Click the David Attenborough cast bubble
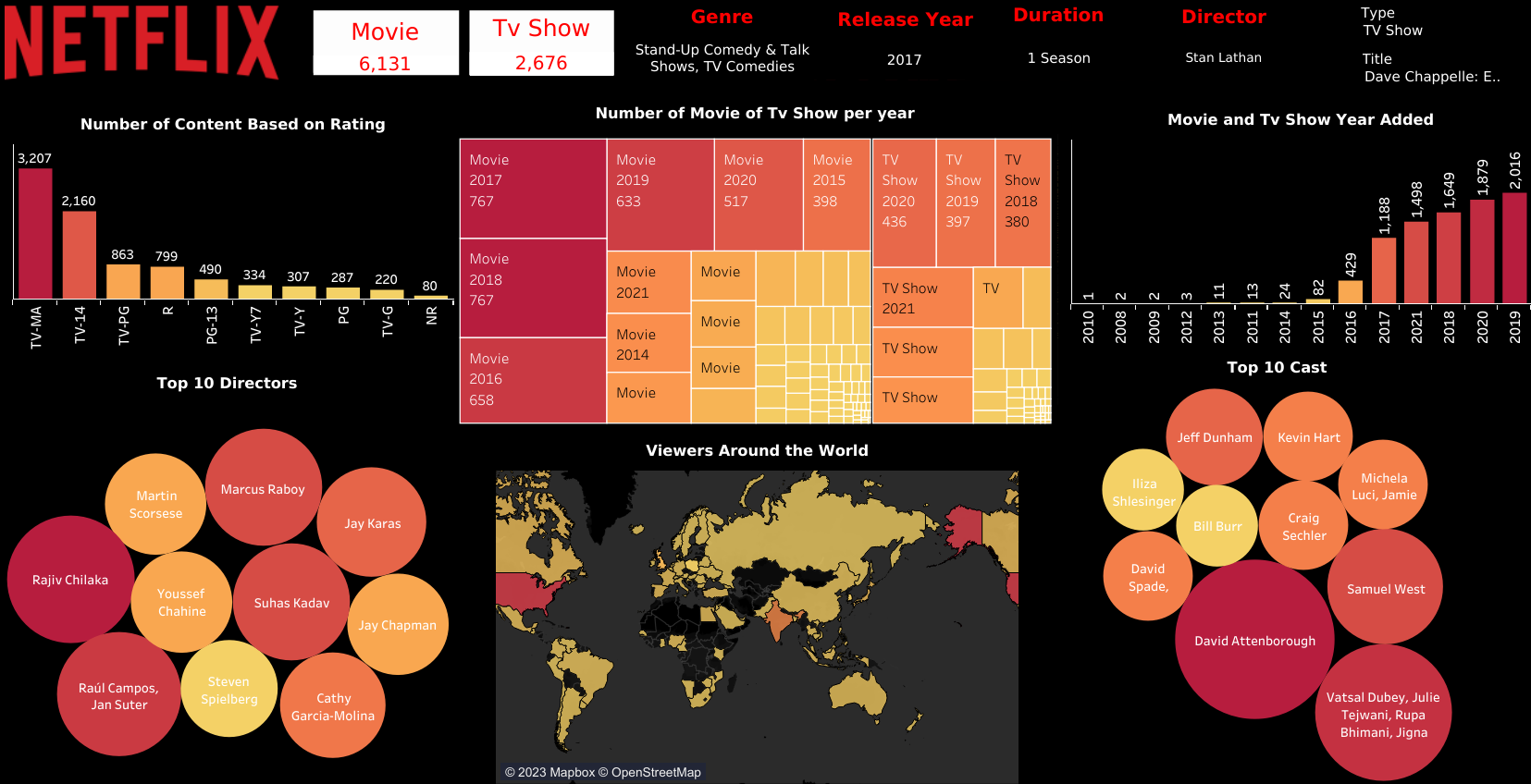Image resolution: width=1531 pixels, height=784 pixels. click(1254, 640)
